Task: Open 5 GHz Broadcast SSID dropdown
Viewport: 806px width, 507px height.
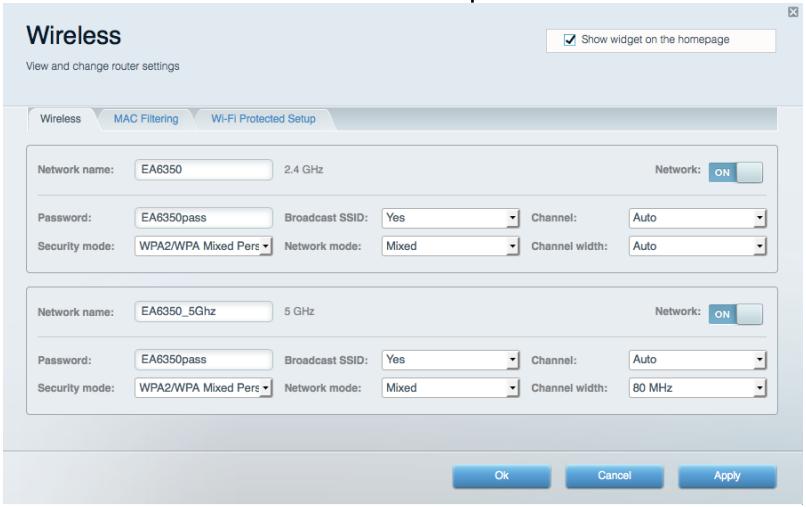Action: (450, 360)
